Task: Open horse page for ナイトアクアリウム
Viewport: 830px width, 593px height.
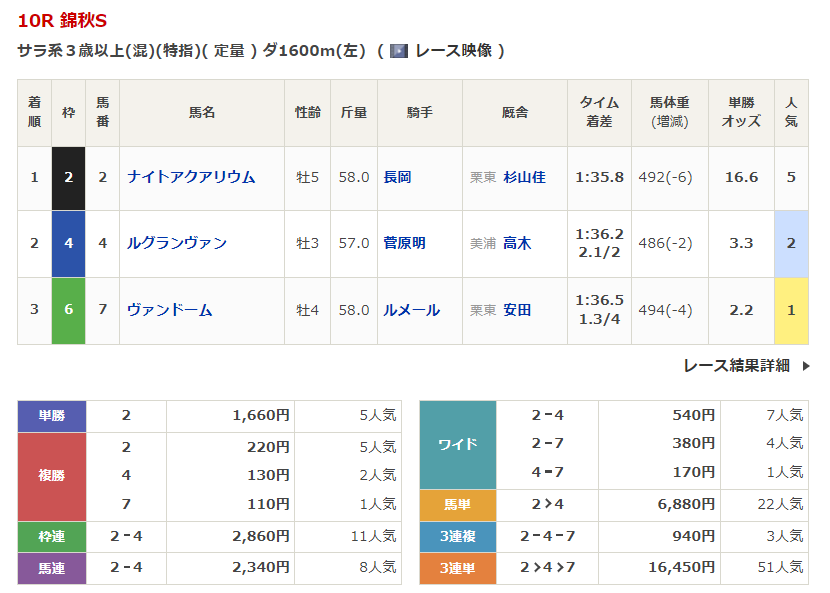Action: click(191, 177)
